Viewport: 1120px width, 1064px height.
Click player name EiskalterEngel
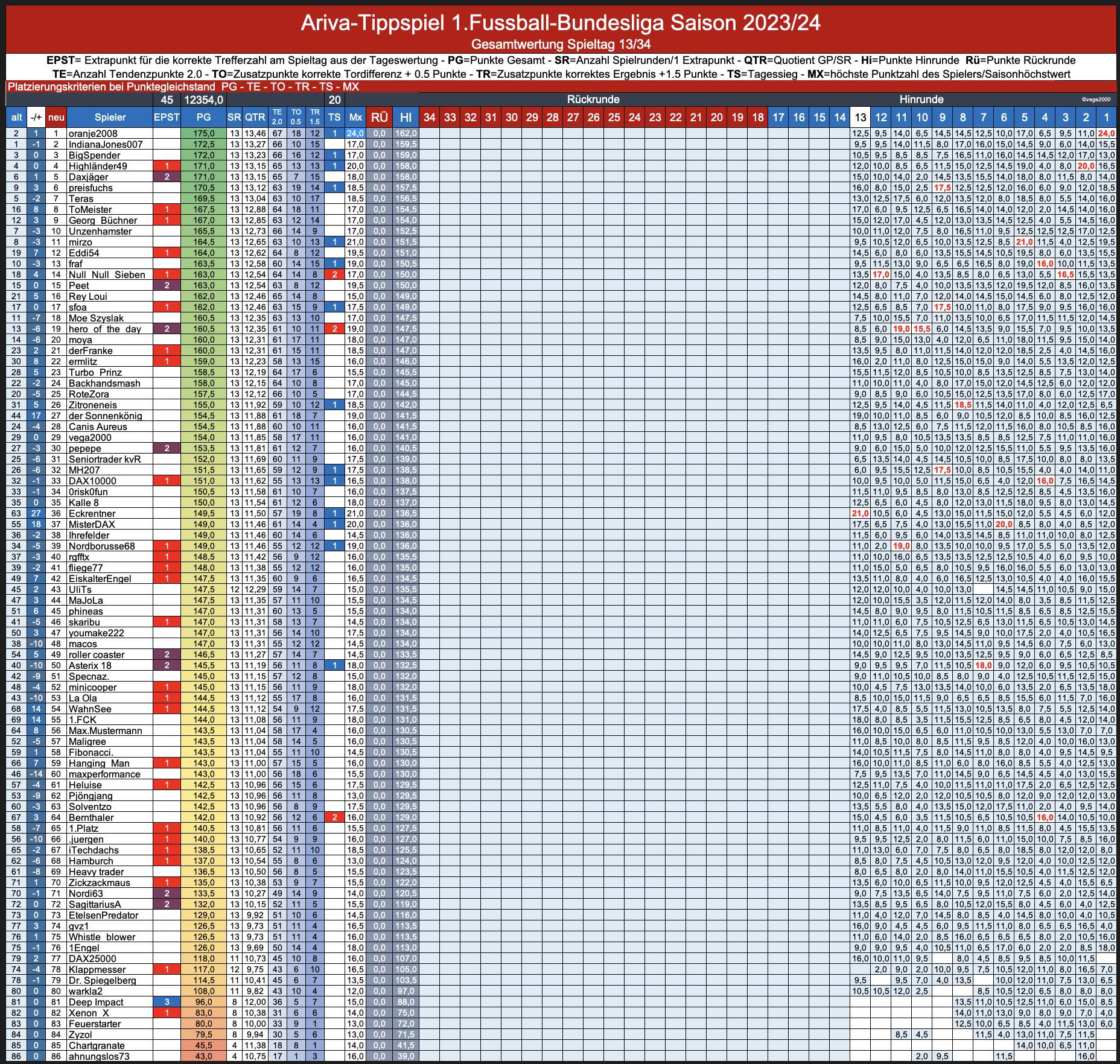100,578
